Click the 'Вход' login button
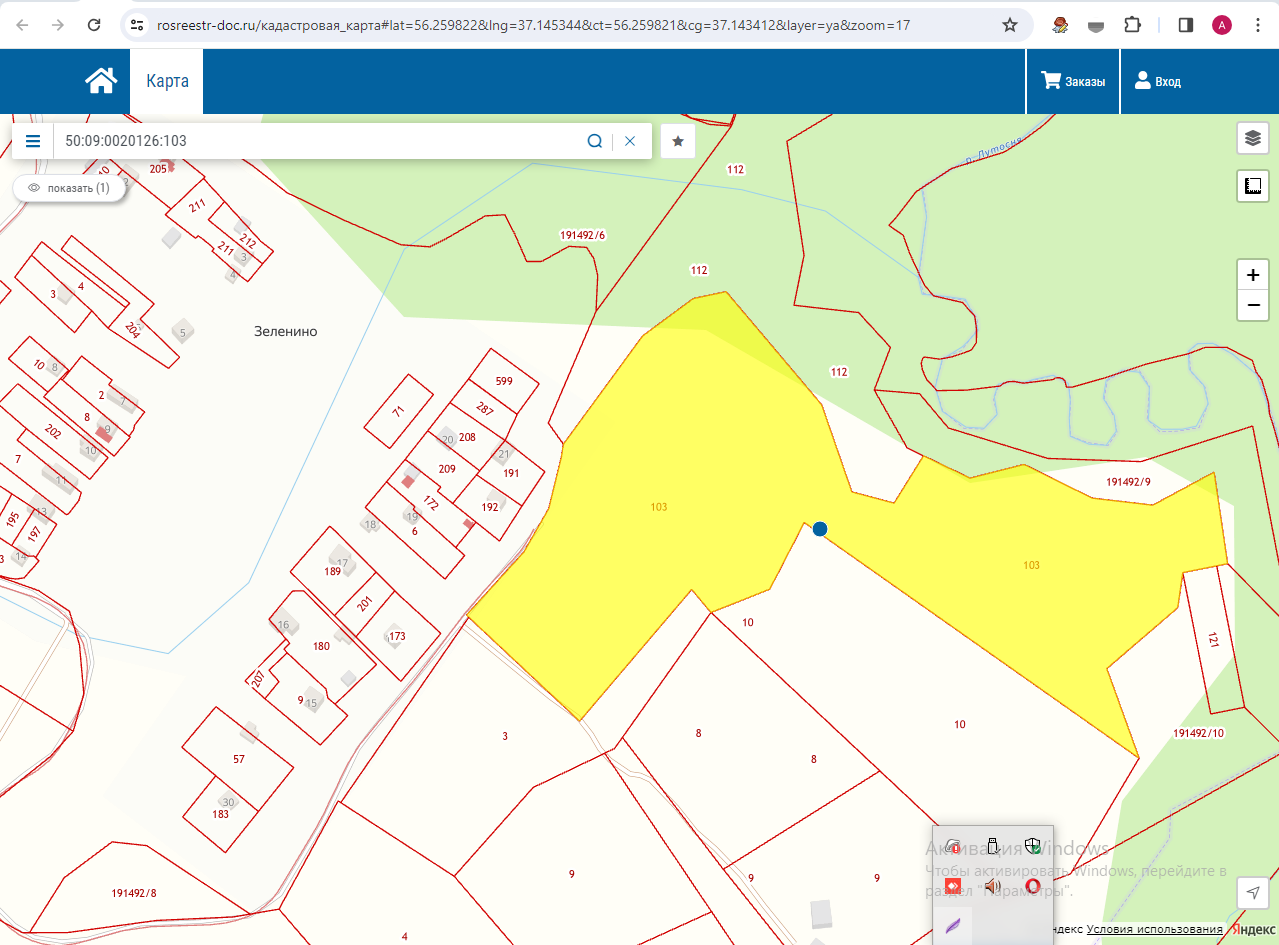1279x945 pixels. point(1158,81)
